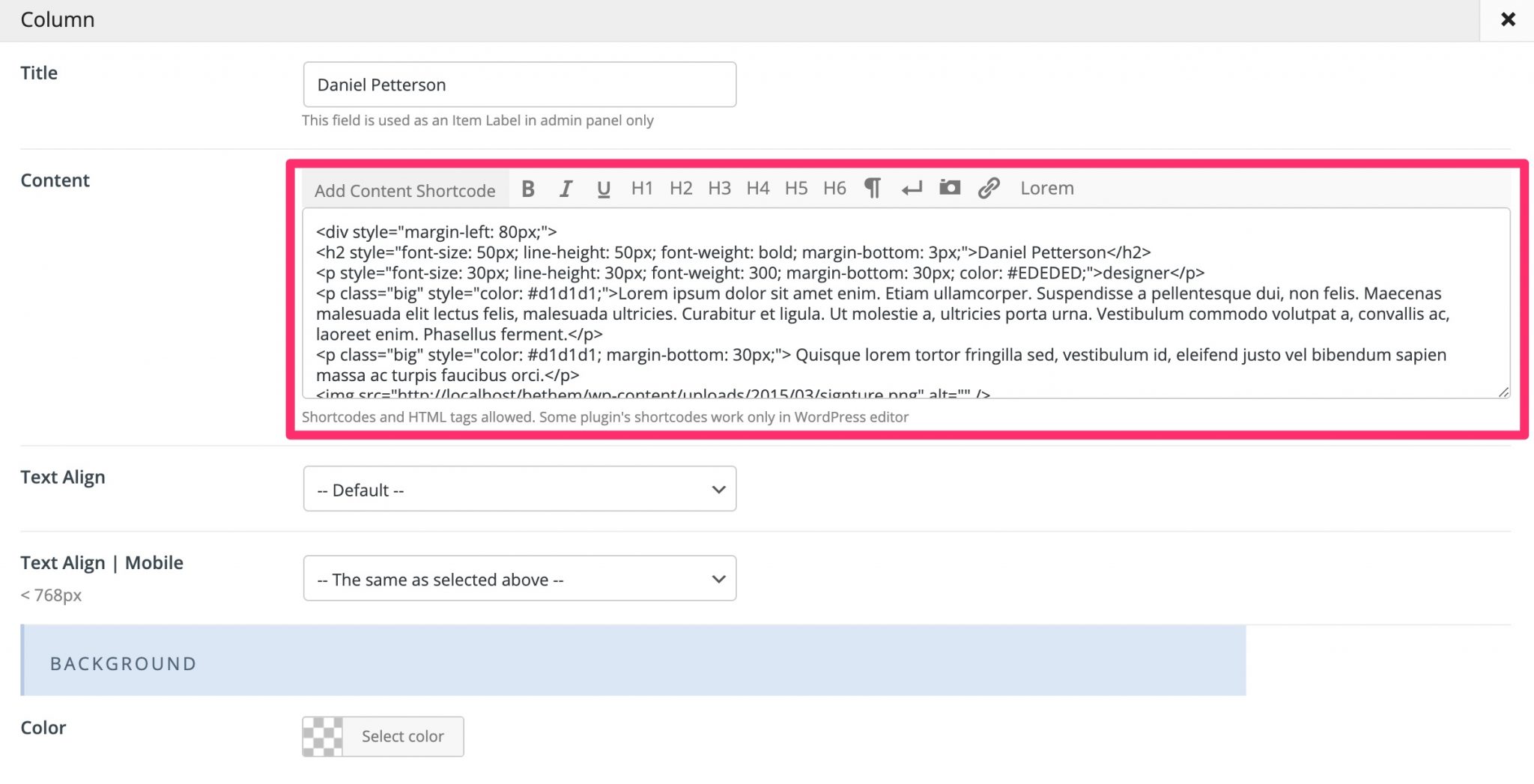Open the Text Align Mobile dropdown
The height and width of the screenshot is (784, 1534).
coord(519,578)
